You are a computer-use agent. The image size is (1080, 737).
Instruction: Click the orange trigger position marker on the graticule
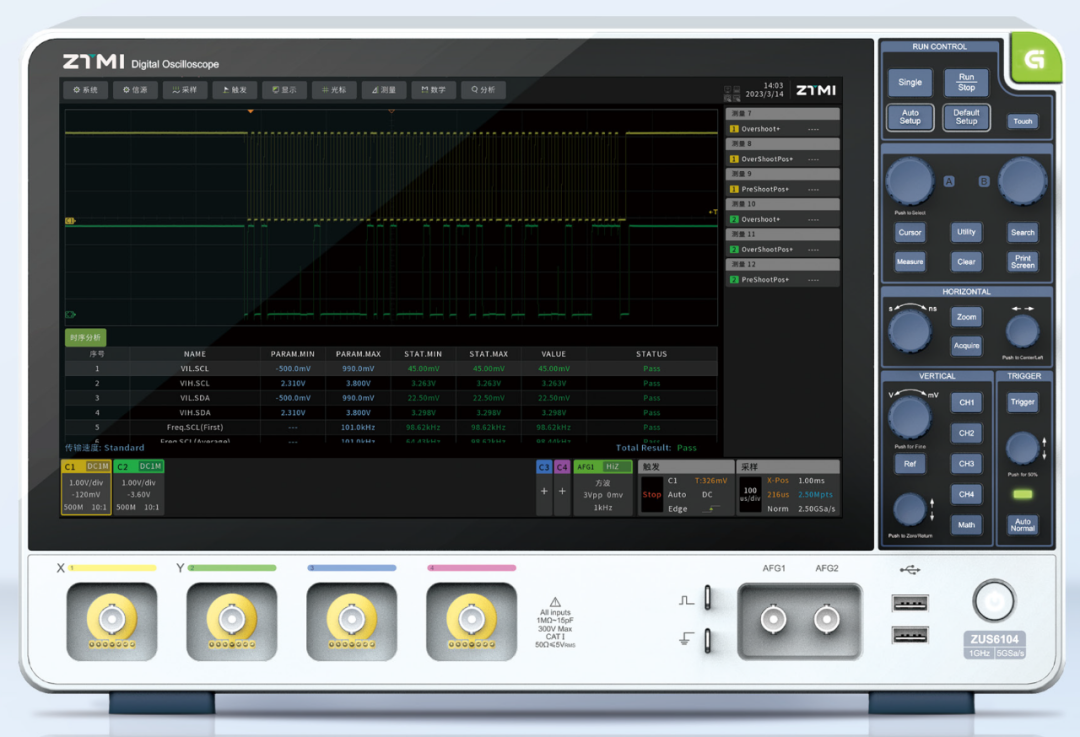pyautogui.click(x=251, y=111)
